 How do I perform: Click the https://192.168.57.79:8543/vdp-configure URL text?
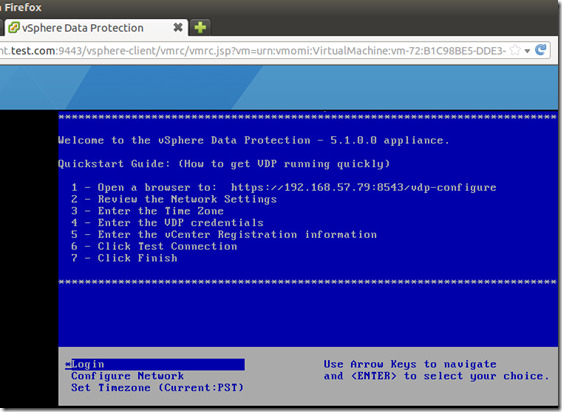click(x=363, y=188)
